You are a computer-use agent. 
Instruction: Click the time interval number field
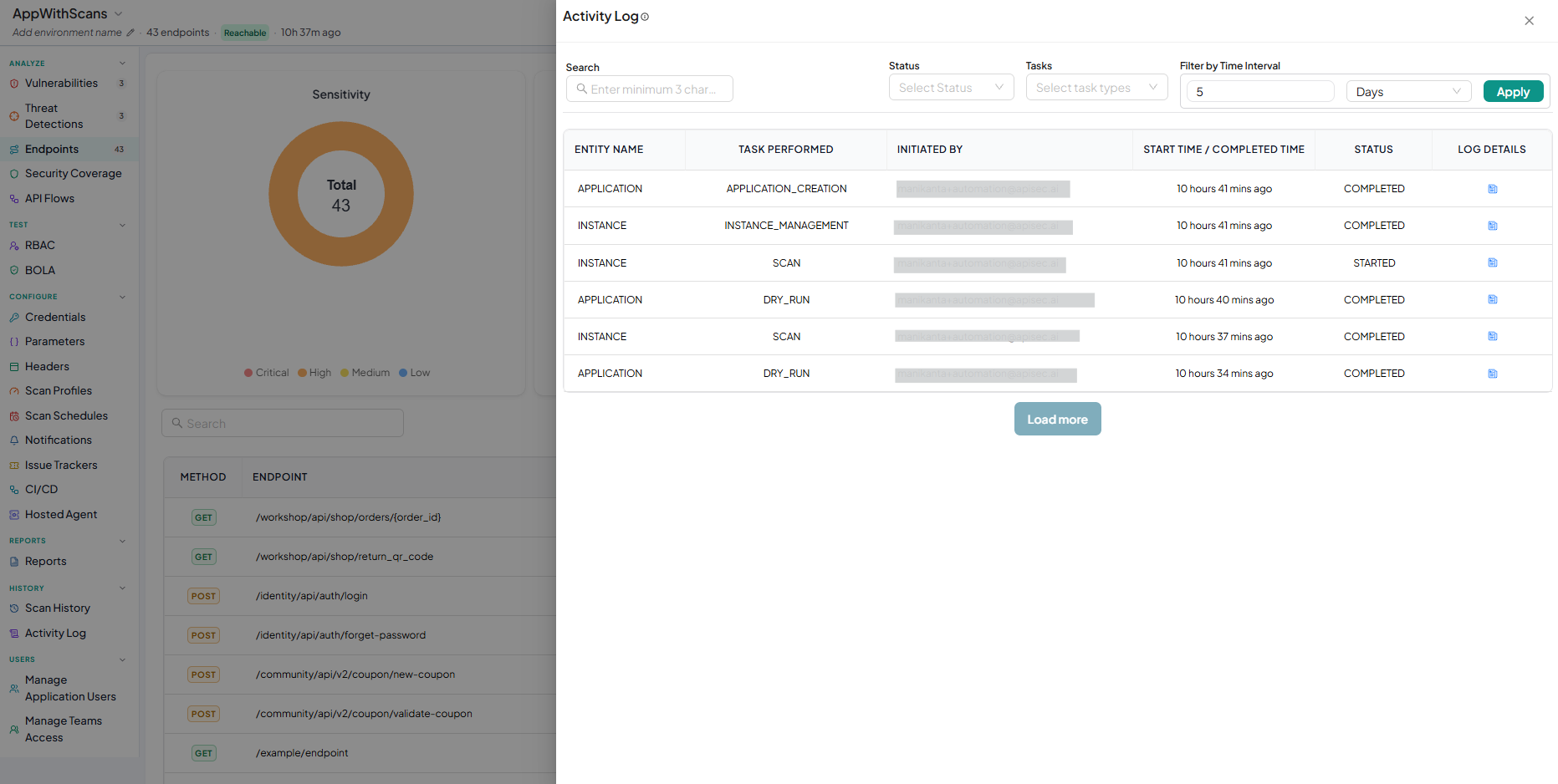pyautogui.click(x=1260, y=92)
